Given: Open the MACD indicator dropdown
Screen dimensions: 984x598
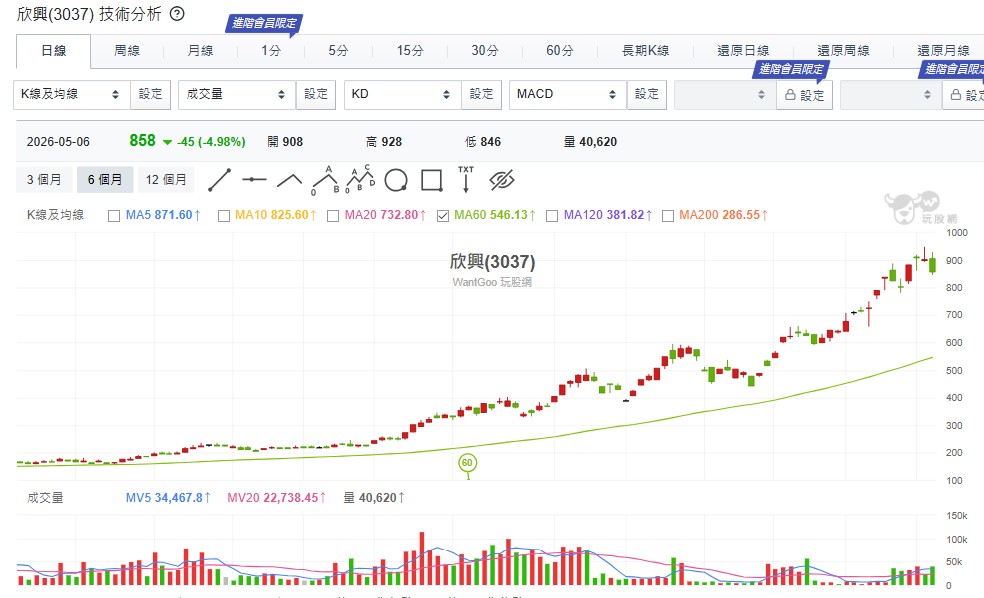Looking at the screenshot, I should click(568, 95).
